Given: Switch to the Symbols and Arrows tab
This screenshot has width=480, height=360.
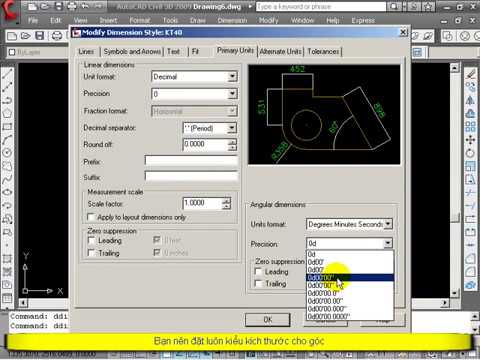Looking at the screenshot, I should pos(132,51).
